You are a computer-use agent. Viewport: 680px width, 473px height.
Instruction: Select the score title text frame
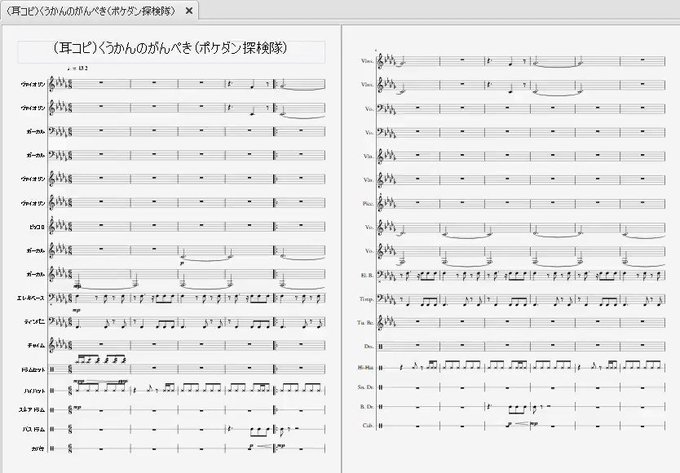point(171,52)
